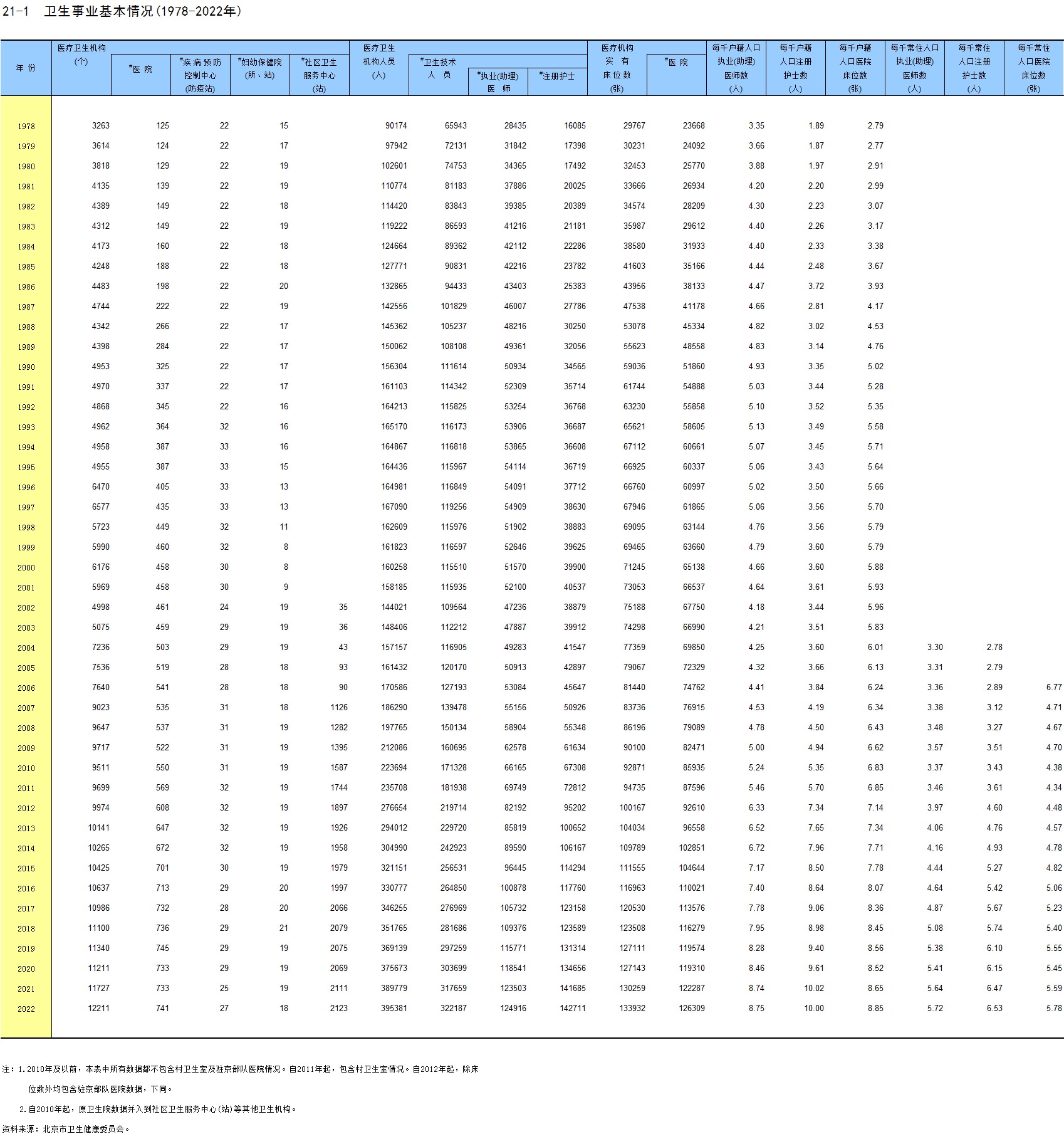Click the 每千户籍人口执业(助理)医师数 header
This screenshot has height=1139, width=1064.
(x=736, y=68)
